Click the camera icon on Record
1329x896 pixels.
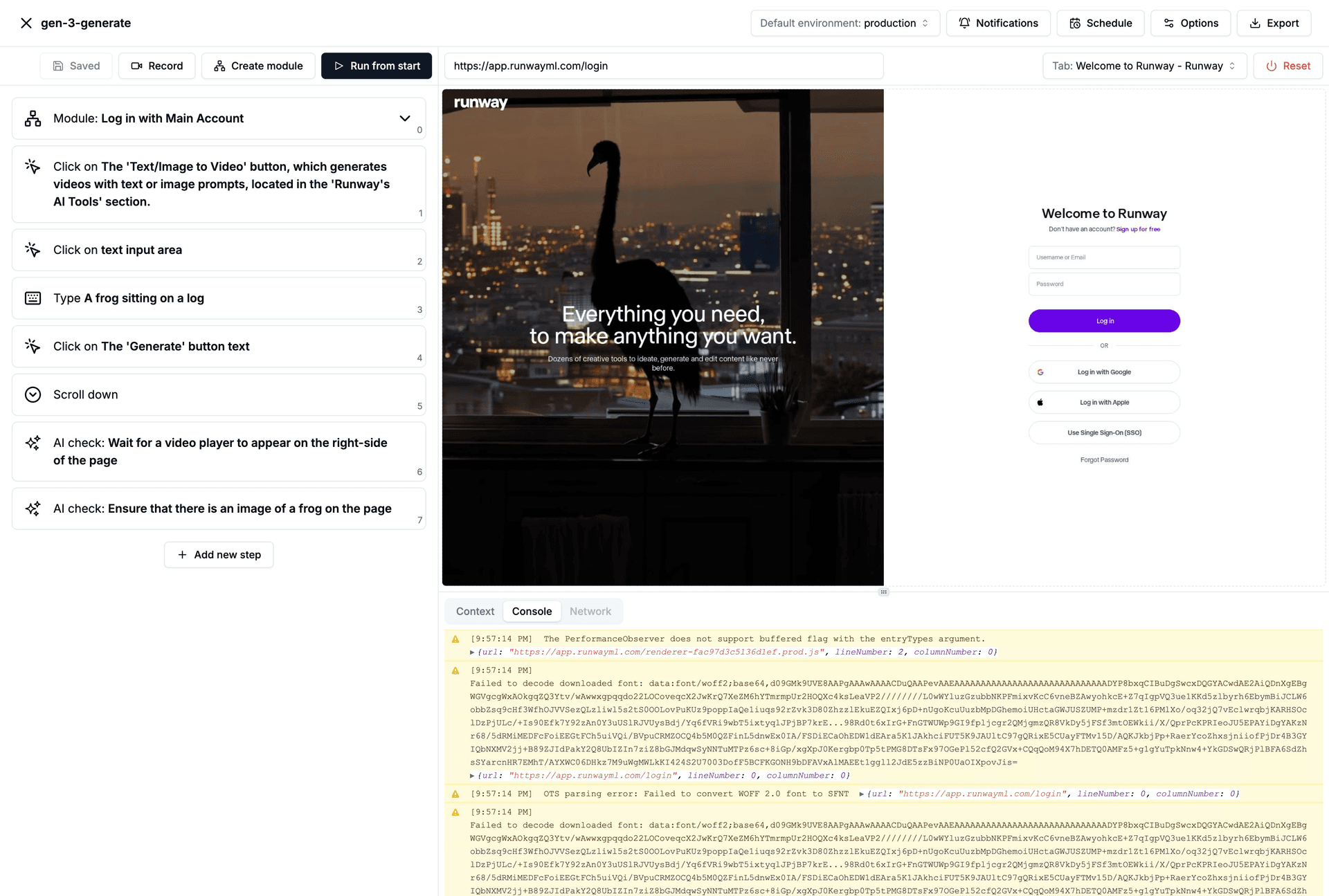[x=136, y=66]
